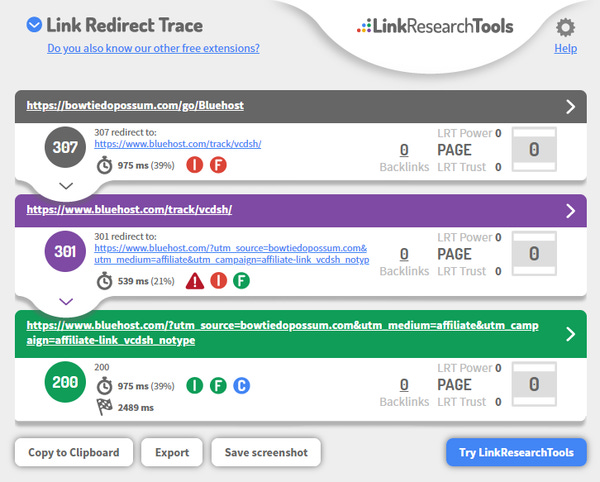
Task: Open the 301 redirect target utm_source link
Action: coord(232,254)
